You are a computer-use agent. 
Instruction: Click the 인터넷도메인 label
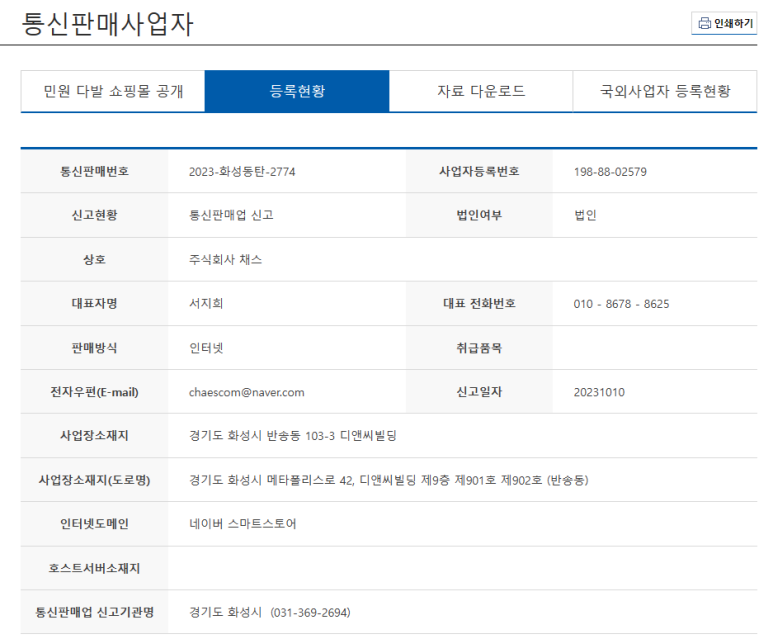pyautogui.click(x=94, y=524)
